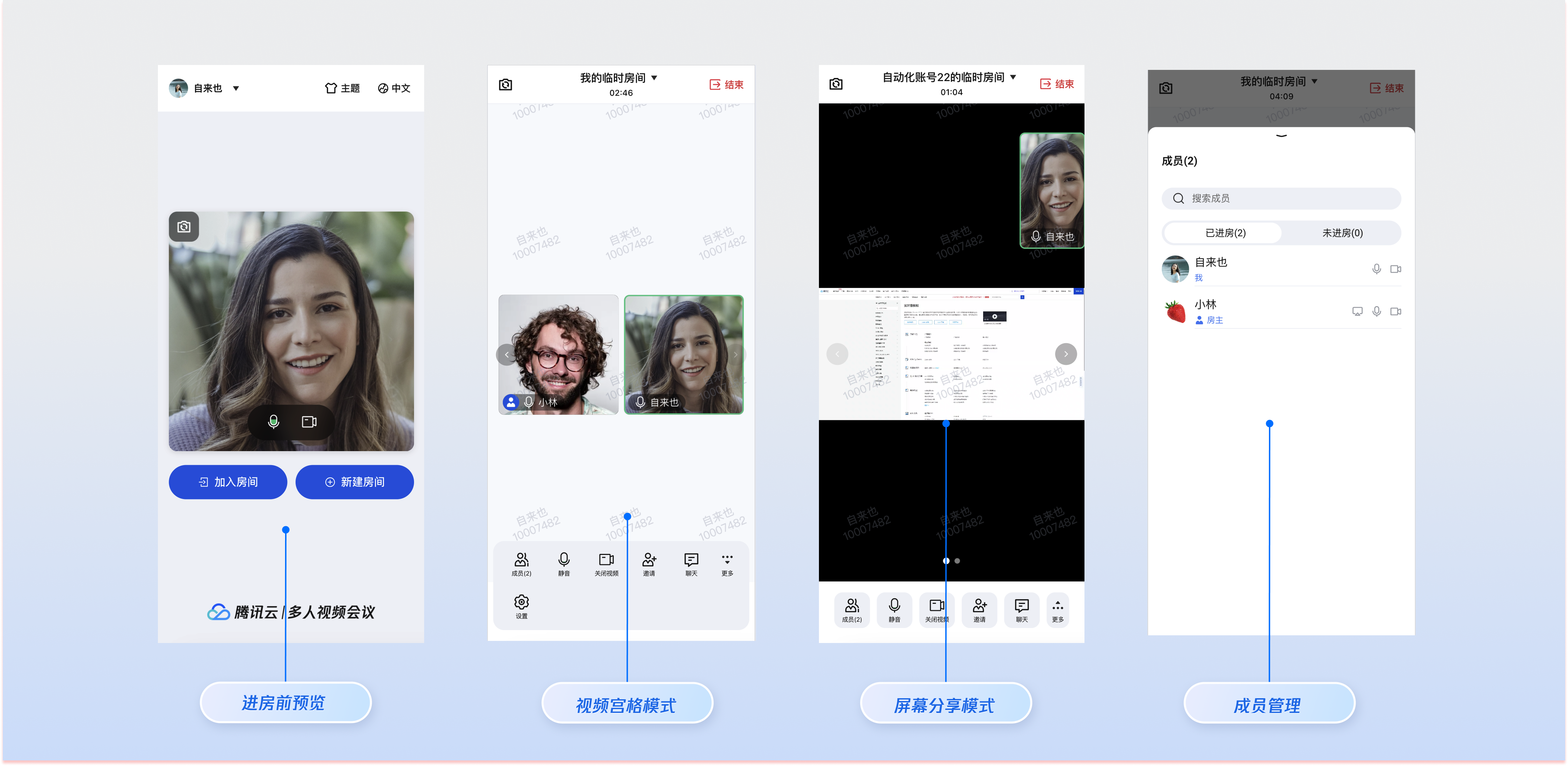Open the 主题 theme selector
Viewport: 1568px width, 766px height.
[x=342, y=88]
